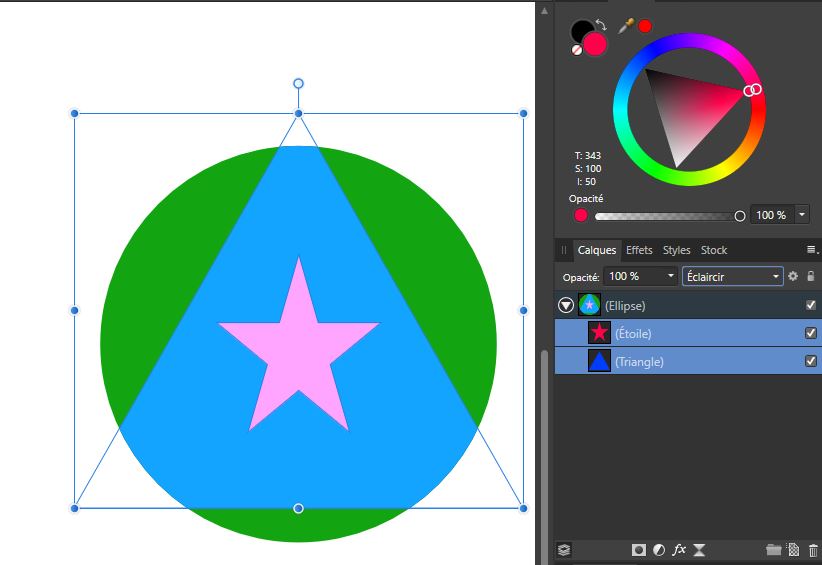Swap the stroke and fill colors
The height and width of the screenshot is (565, 822).
pyautogui.click(x=601, y=24)
